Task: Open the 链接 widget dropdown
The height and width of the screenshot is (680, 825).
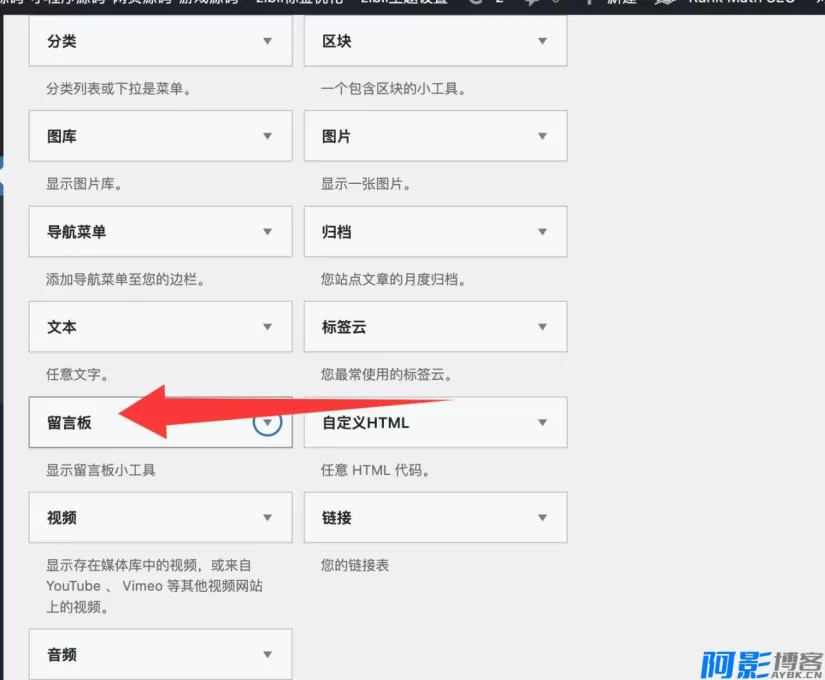Action: click(541, 517)
